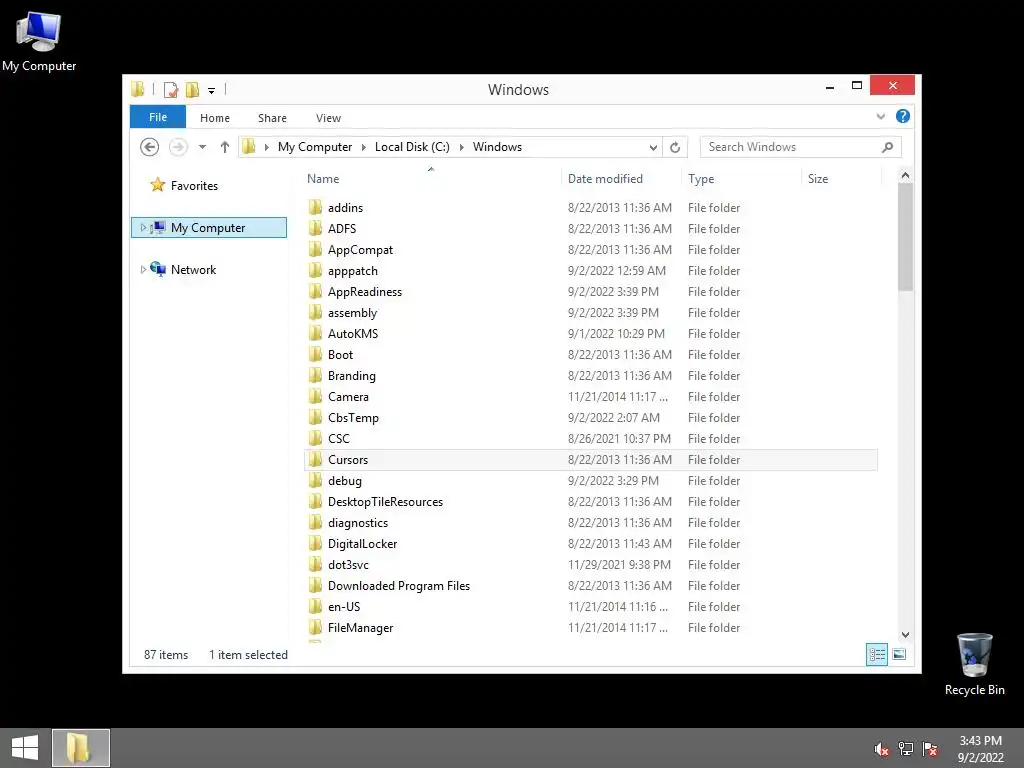Open the Action Center flag tray icon

(930, 749)
